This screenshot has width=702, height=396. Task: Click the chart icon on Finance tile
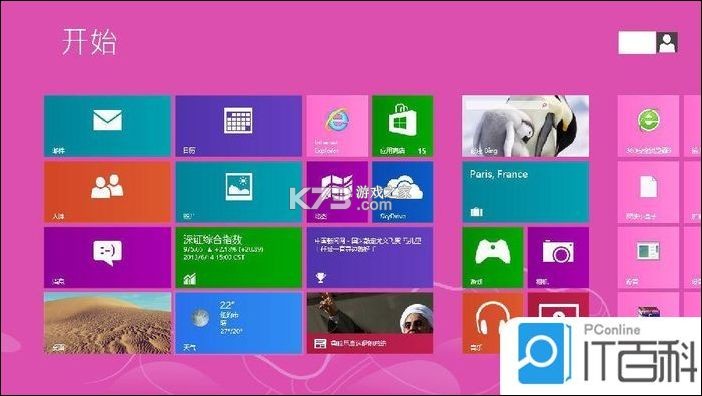tap(189, 279)
